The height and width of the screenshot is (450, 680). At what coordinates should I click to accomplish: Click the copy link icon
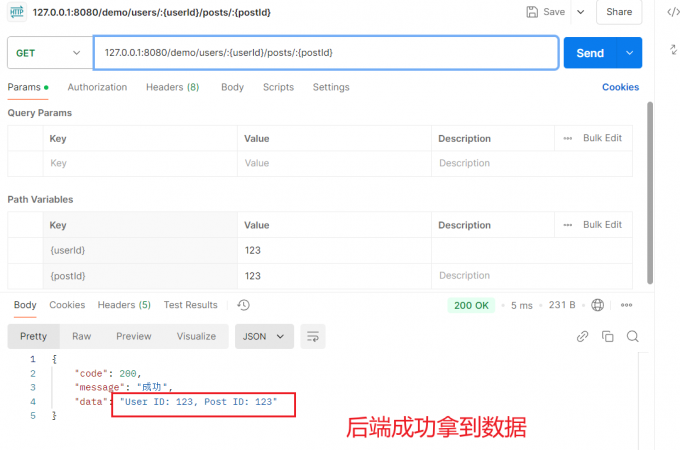tap(582, 336)
